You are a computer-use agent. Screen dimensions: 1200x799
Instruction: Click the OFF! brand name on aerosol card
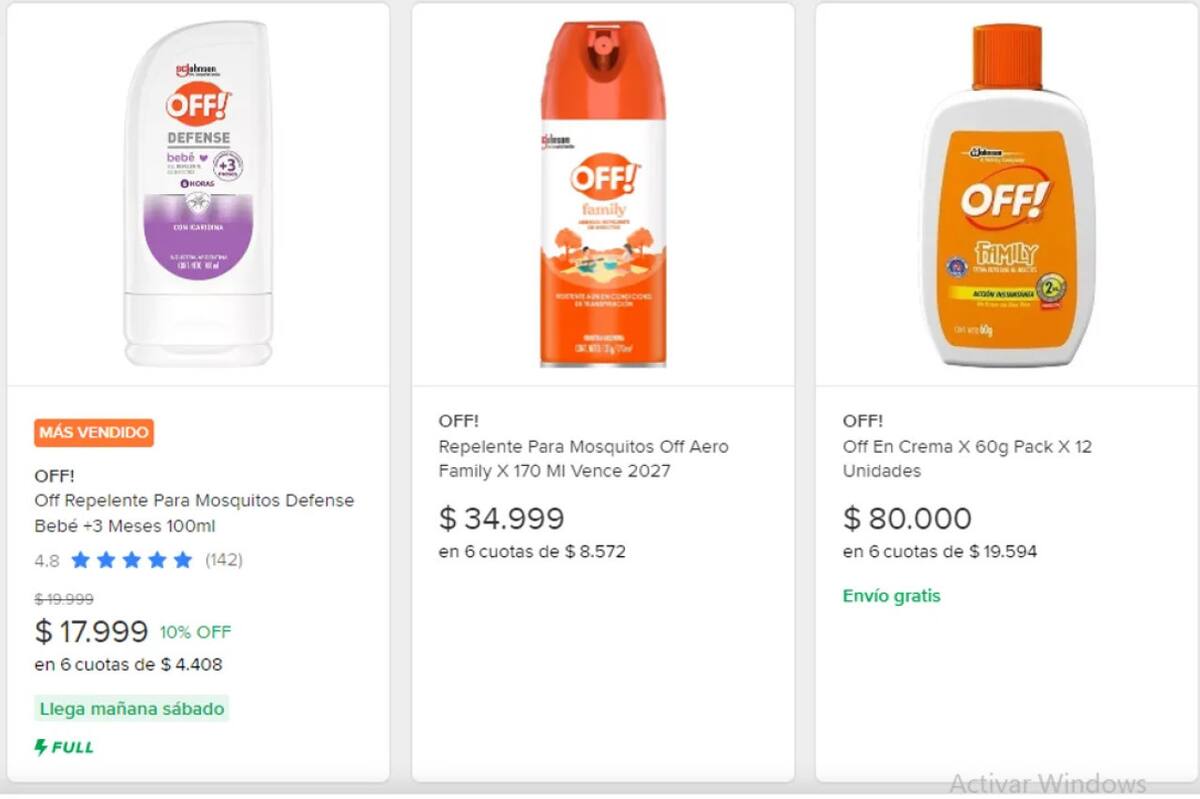(458, 421)
